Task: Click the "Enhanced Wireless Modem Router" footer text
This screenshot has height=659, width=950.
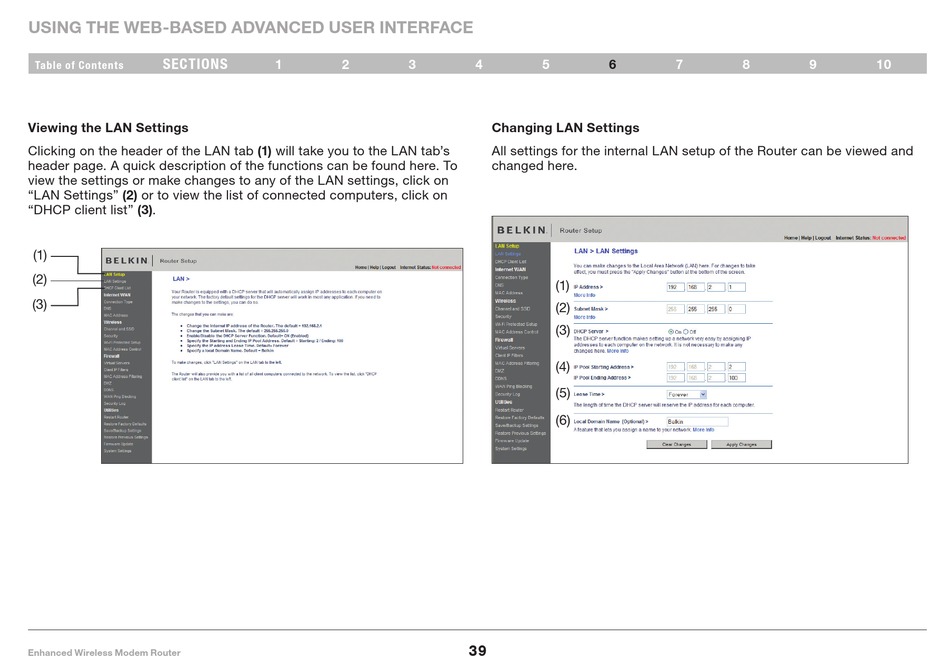Action: pos(104,652)
